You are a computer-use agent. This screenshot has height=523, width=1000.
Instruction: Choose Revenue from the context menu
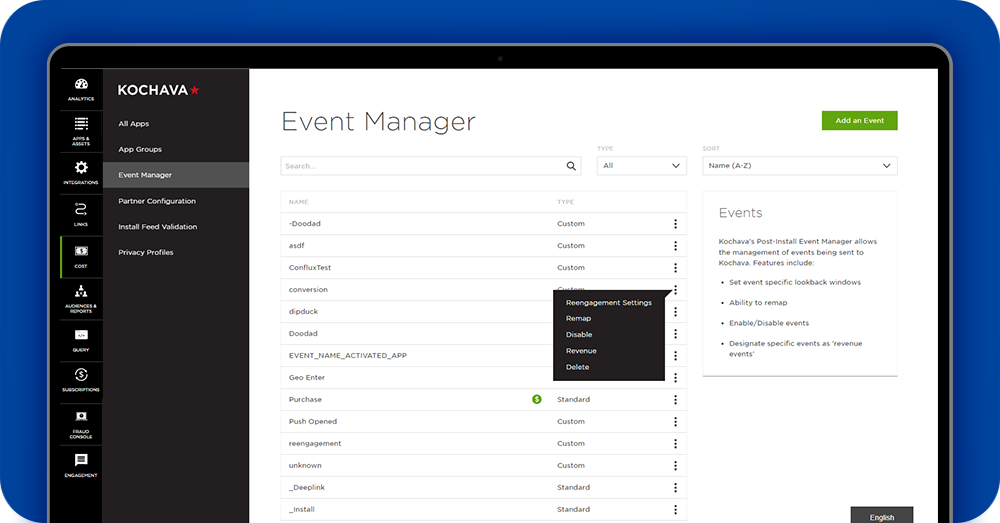[581, 351]
